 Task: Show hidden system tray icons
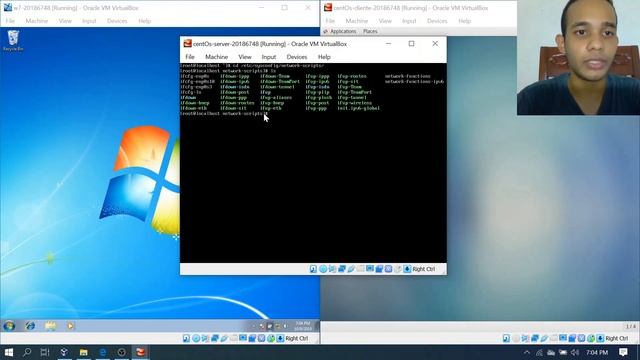(527, 352)
